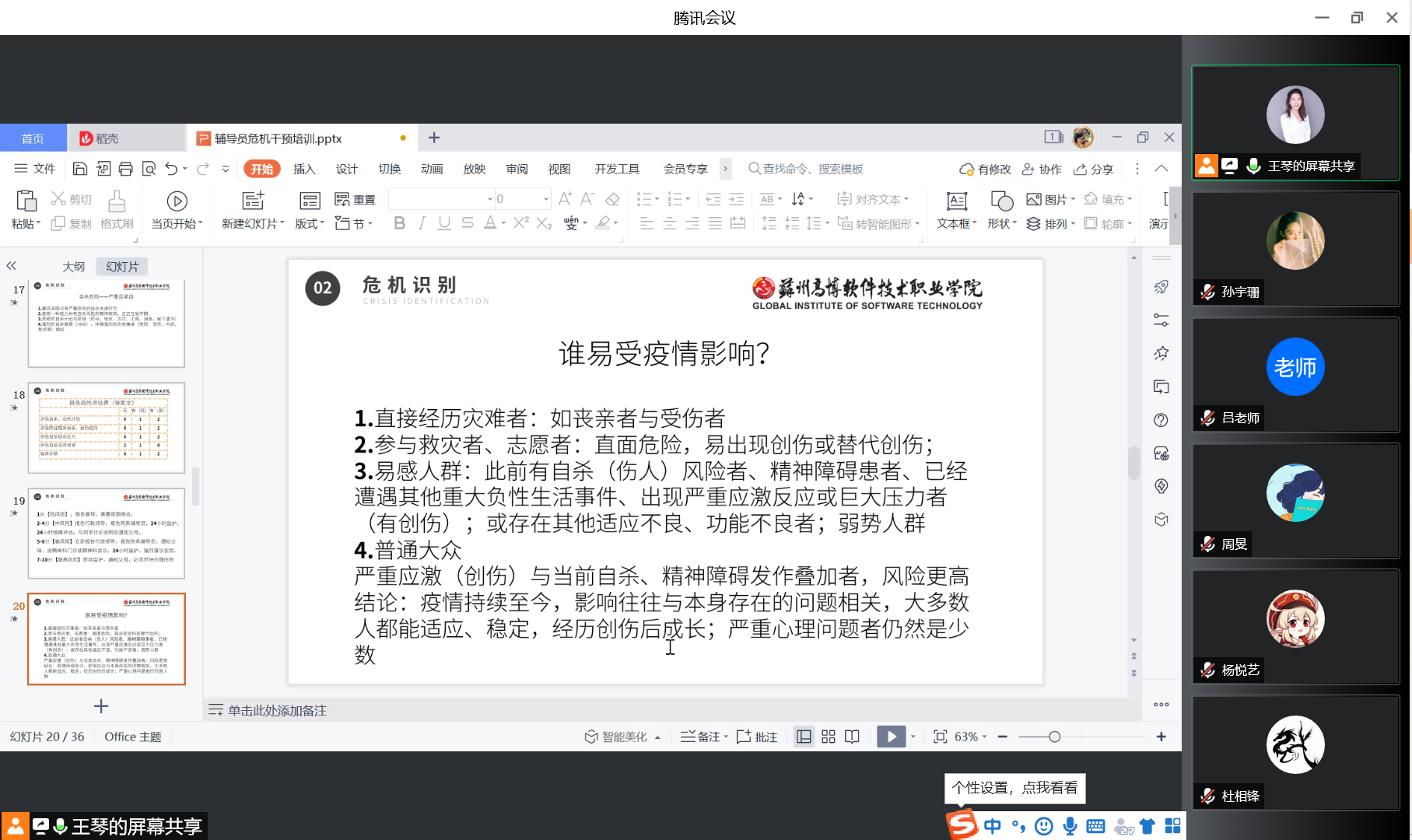Click the Save icon in quick toolbar

click(x=79, y=169)
